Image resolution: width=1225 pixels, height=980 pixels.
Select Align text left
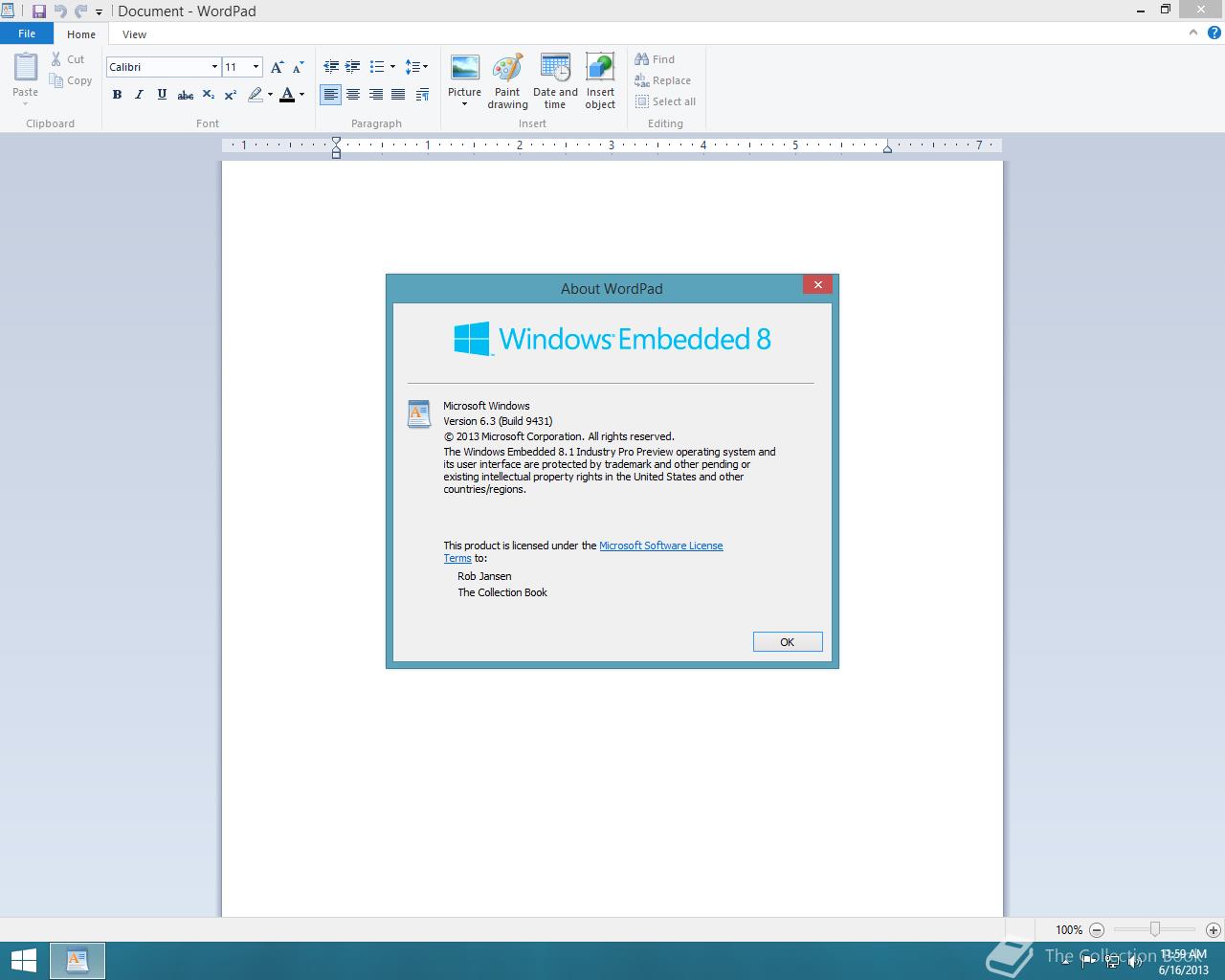pyautogui.click(x=330, y=95)
